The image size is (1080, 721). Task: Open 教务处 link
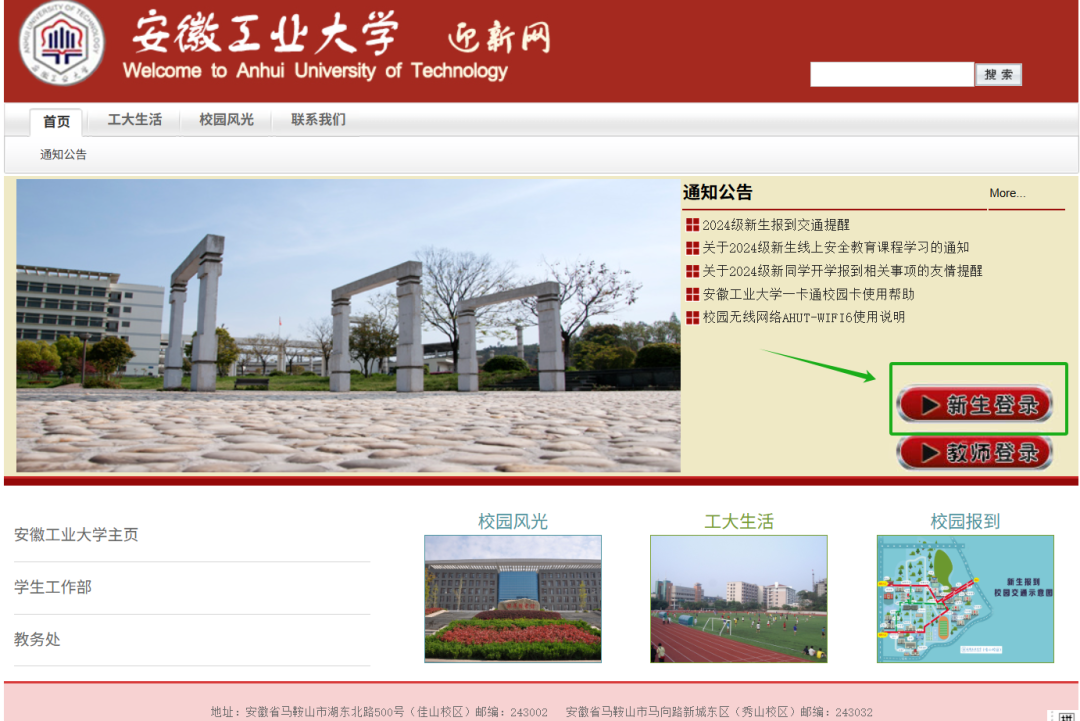pos(37,640)
